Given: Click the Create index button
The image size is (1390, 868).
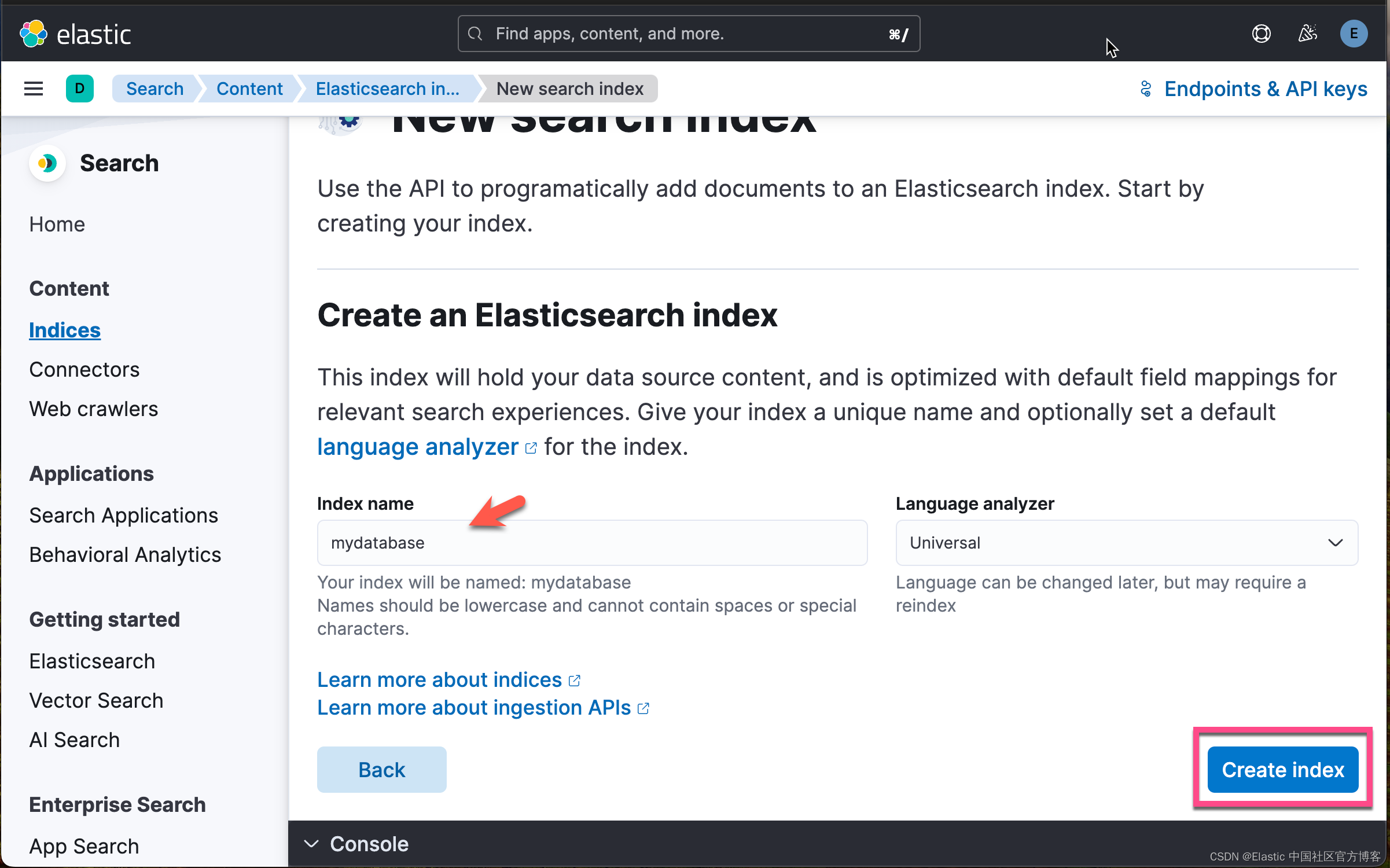Looking at the screenshot, I should 1282,769.
